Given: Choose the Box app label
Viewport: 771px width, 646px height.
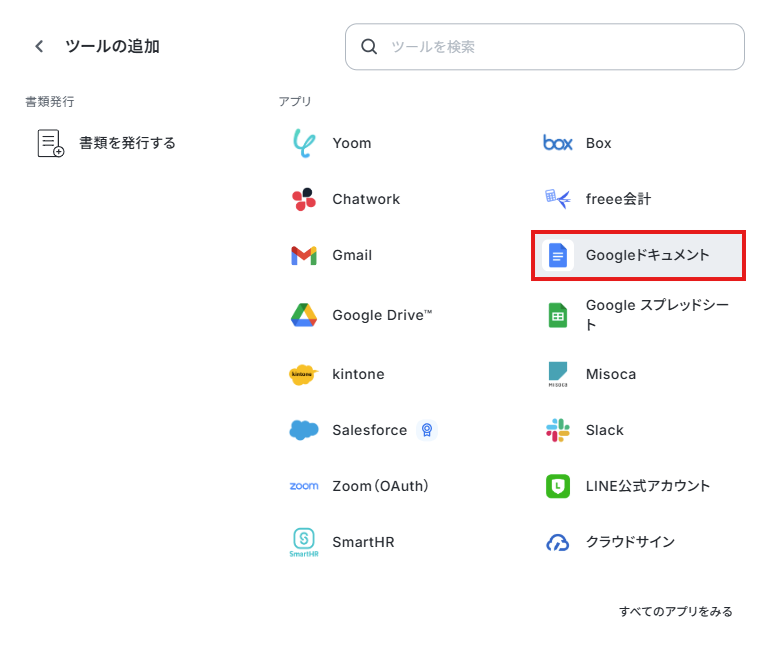Looking at the screenshot, I should 598,143.
